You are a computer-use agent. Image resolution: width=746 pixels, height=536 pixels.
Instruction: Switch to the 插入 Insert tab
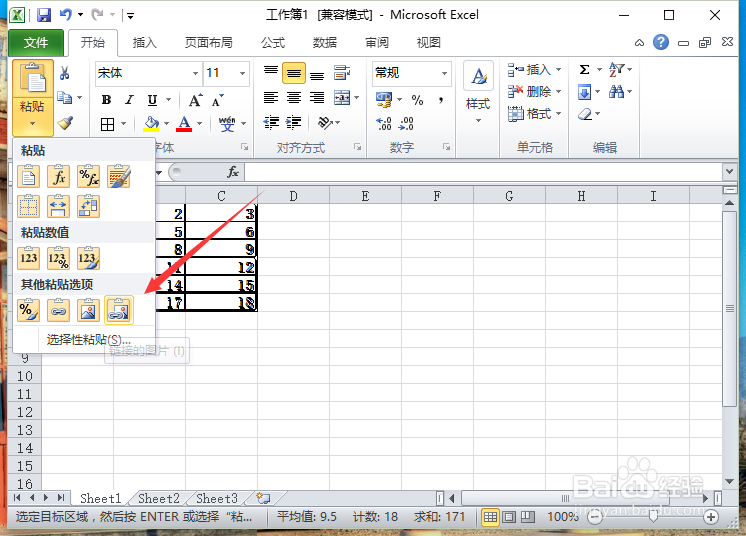(144, 43)
